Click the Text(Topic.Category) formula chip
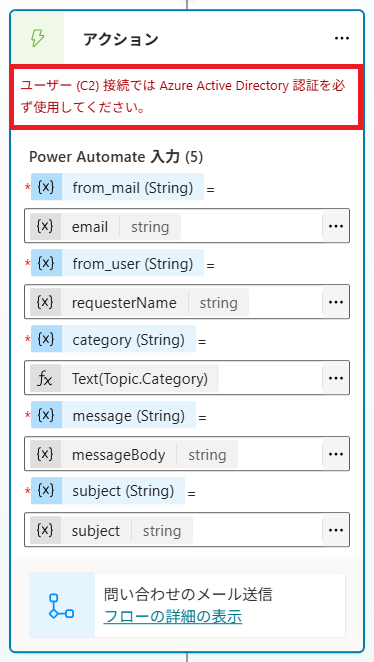This screenshot has width=374, height=662. pos(125,379)
